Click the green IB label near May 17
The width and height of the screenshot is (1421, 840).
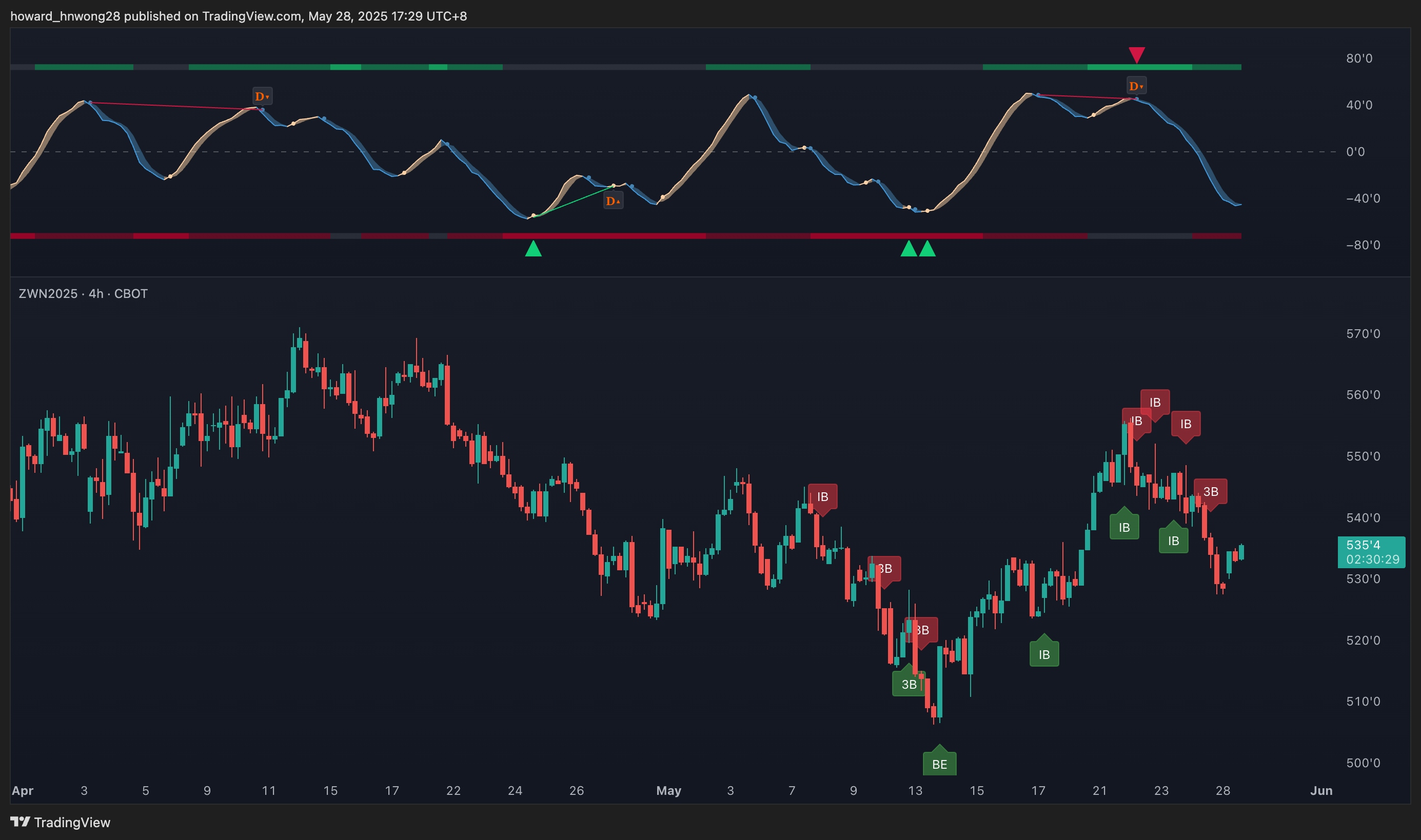[1044, 654]
